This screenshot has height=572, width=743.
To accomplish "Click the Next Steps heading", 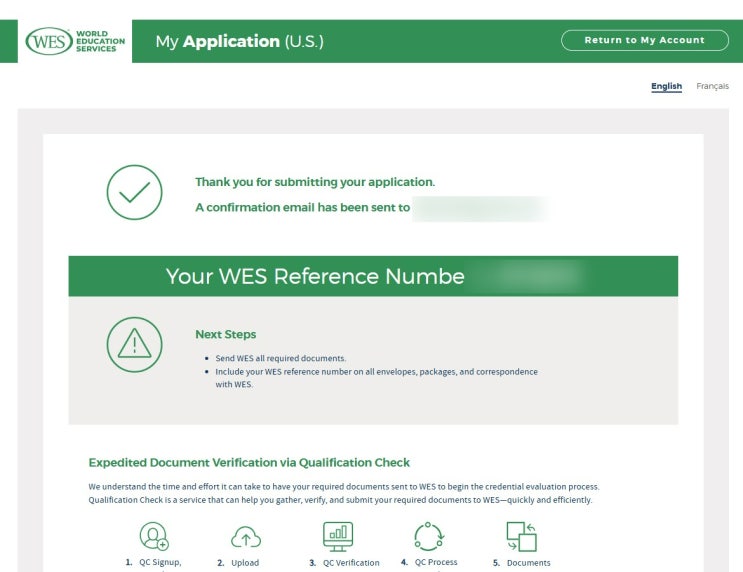I will point(226,335).
